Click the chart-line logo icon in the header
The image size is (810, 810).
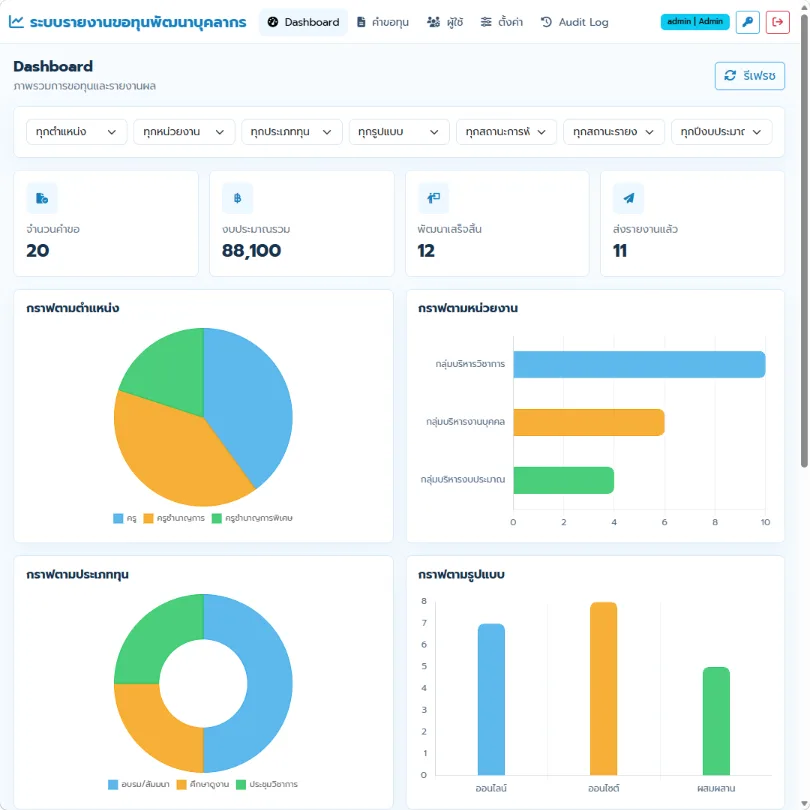coord(16,22)
